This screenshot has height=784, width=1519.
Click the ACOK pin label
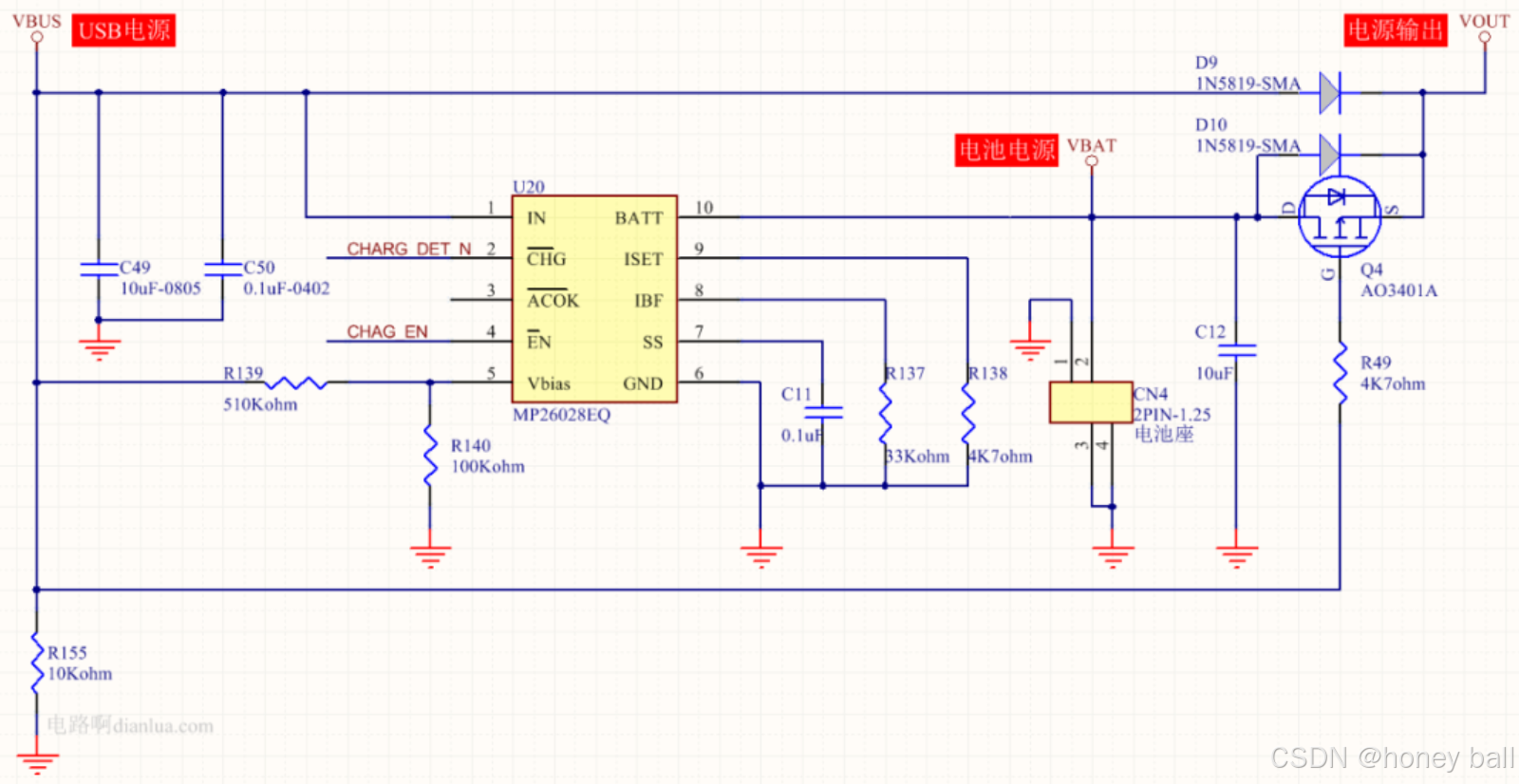tap(553, 300)
